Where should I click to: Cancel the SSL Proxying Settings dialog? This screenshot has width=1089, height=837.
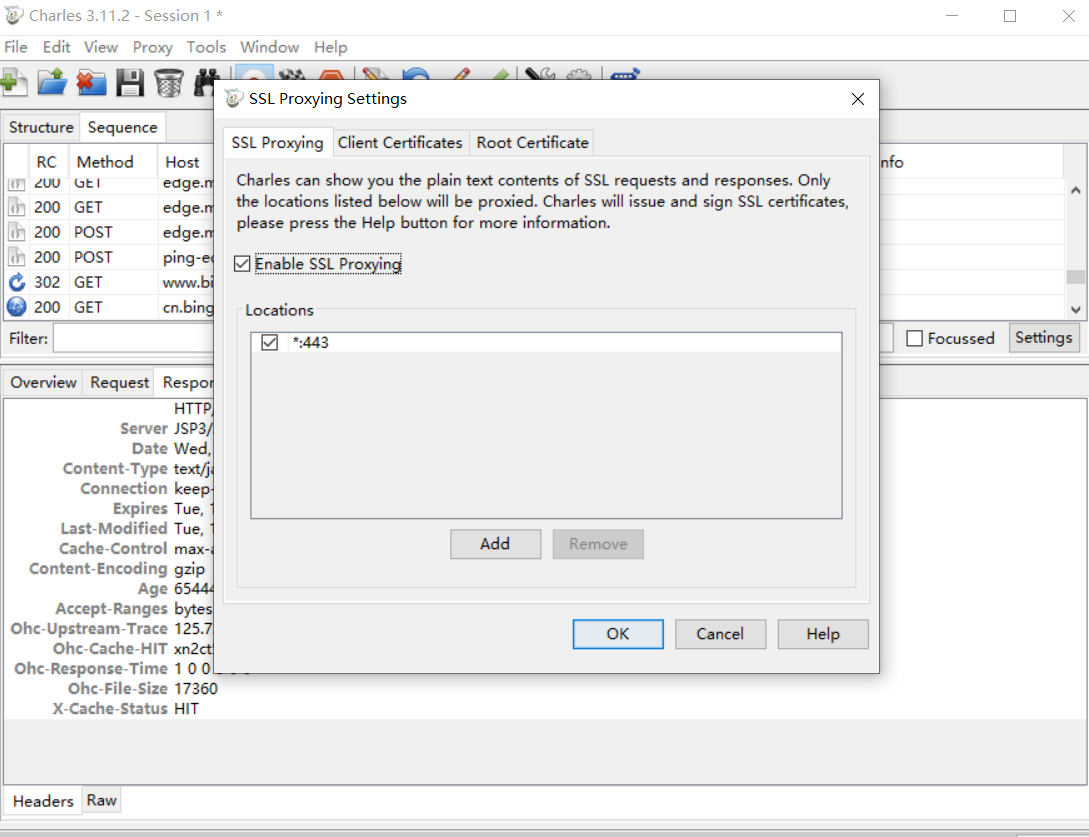click(x=720, y=634)
